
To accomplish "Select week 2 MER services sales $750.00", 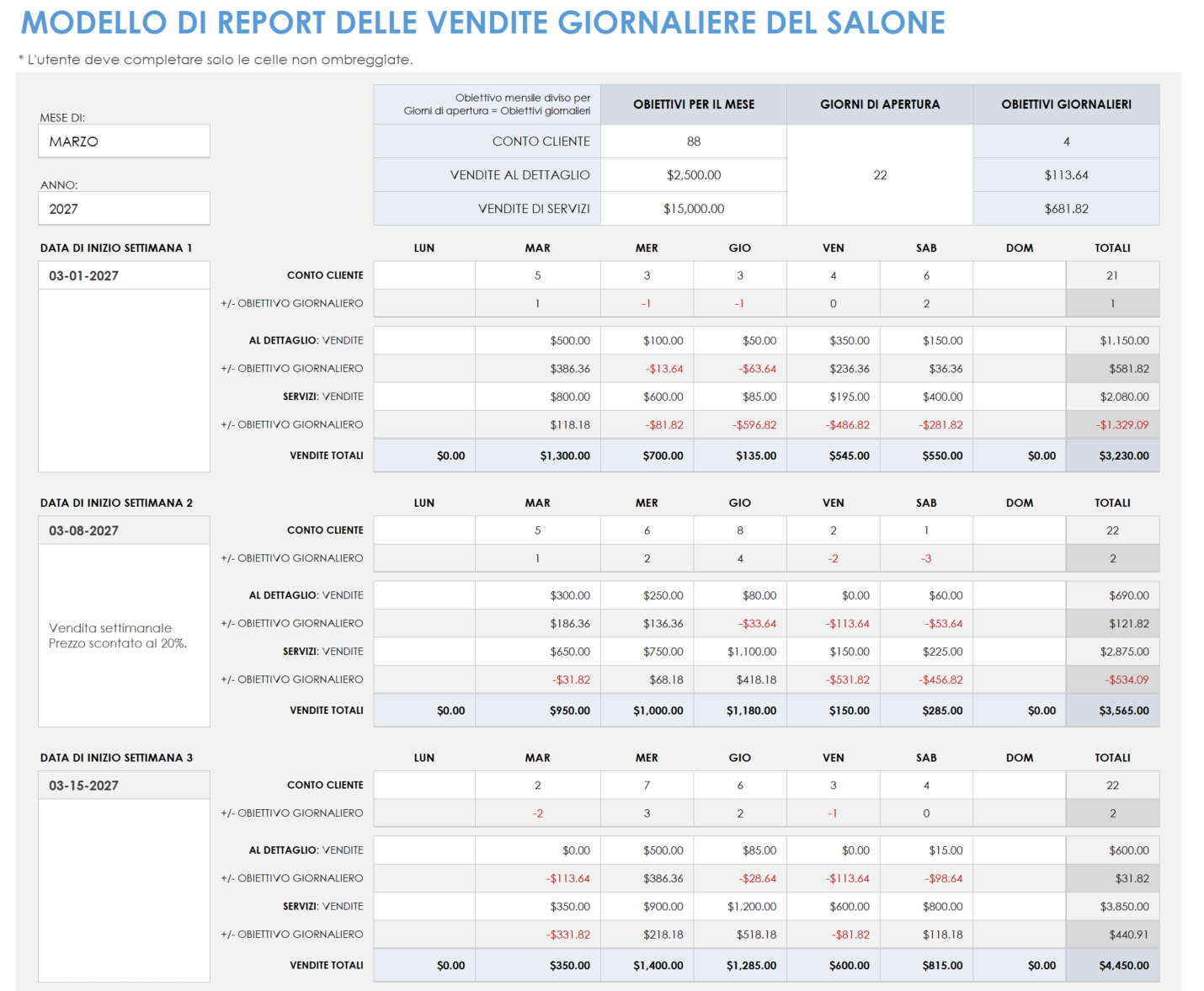I will [647, 652].
